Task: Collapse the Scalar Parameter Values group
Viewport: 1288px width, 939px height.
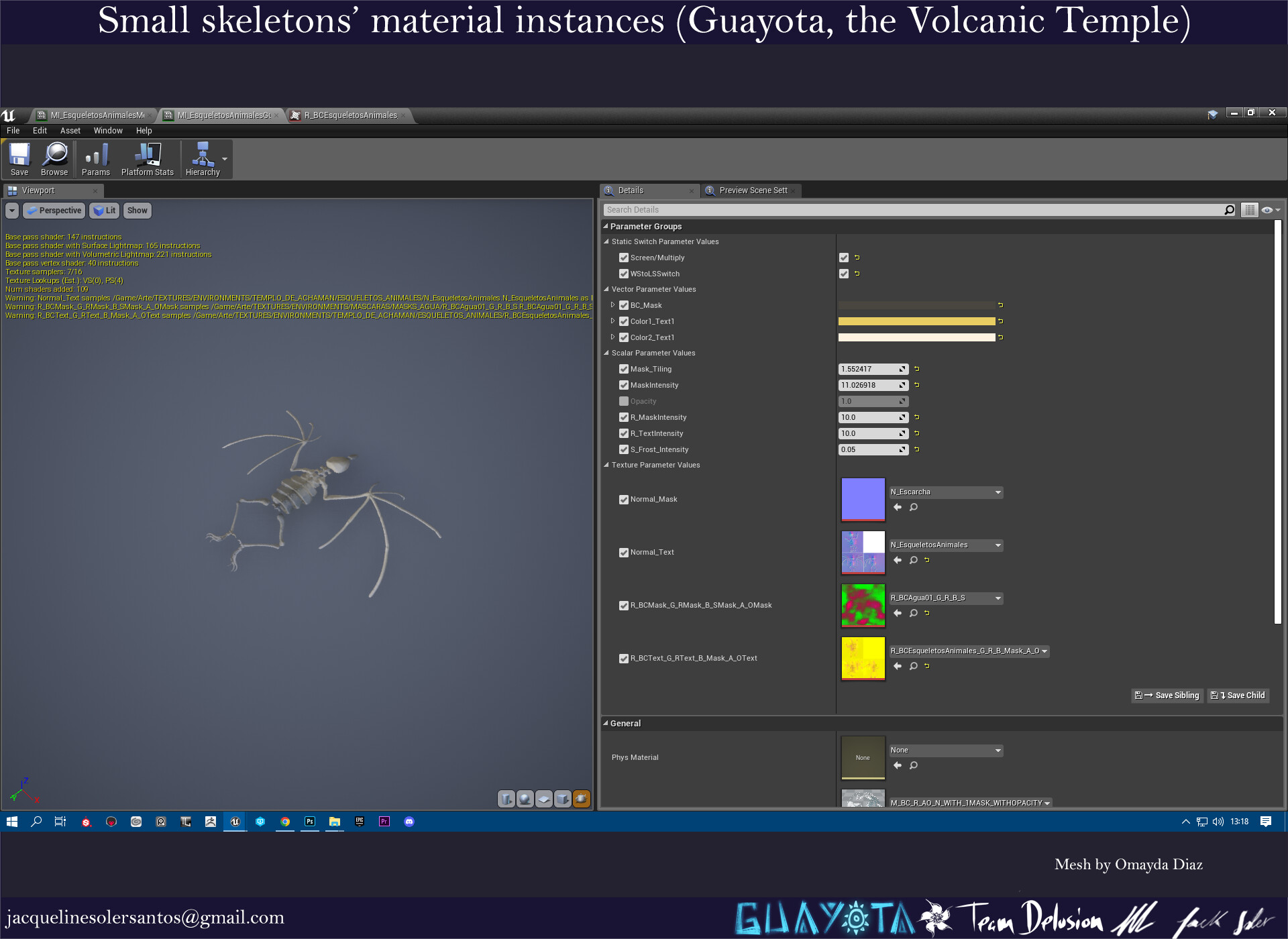Action: pos(606,353)
